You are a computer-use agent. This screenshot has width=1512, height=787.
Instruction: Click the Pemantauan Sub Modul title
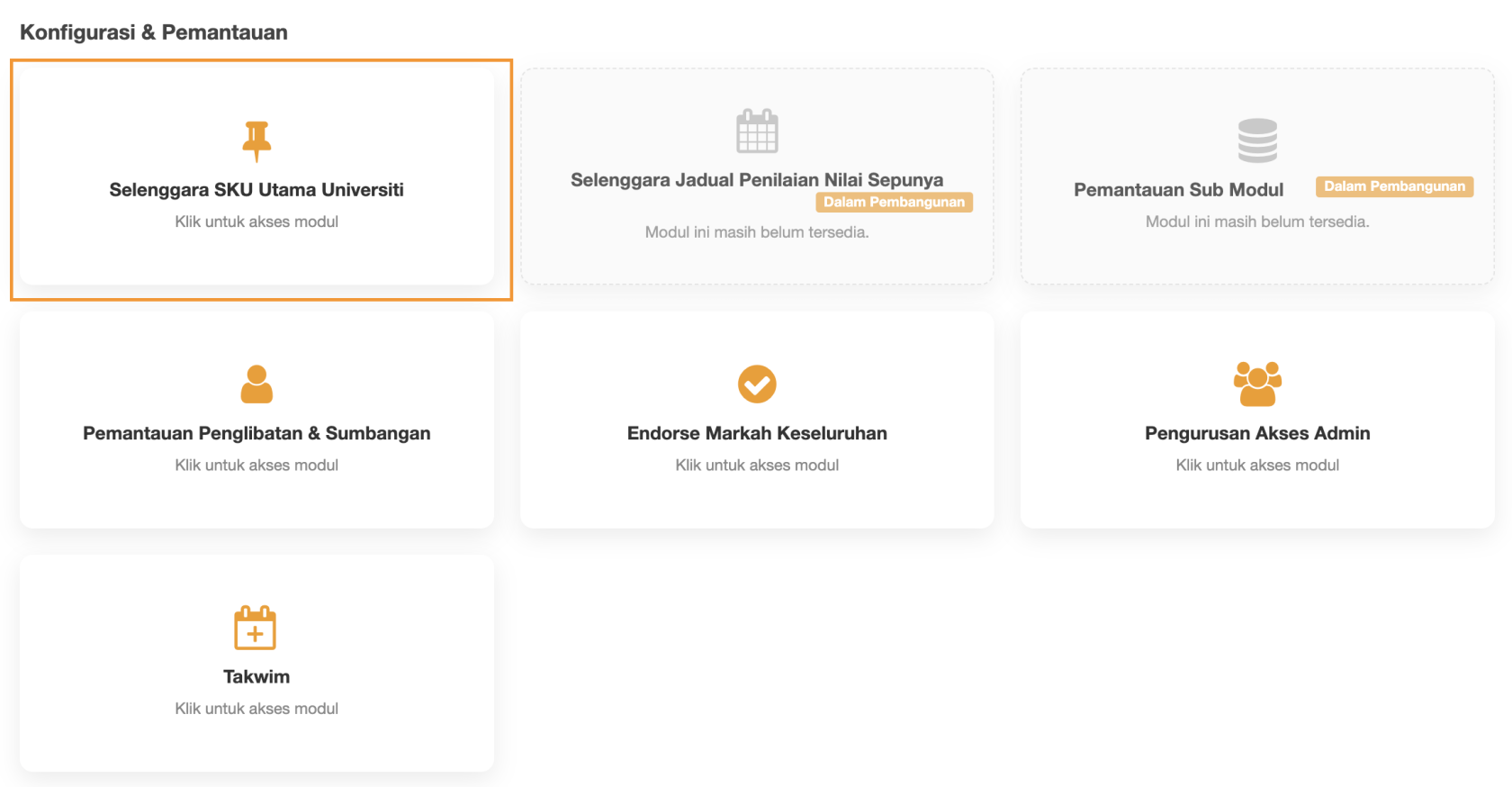(x=1178, y=190)
